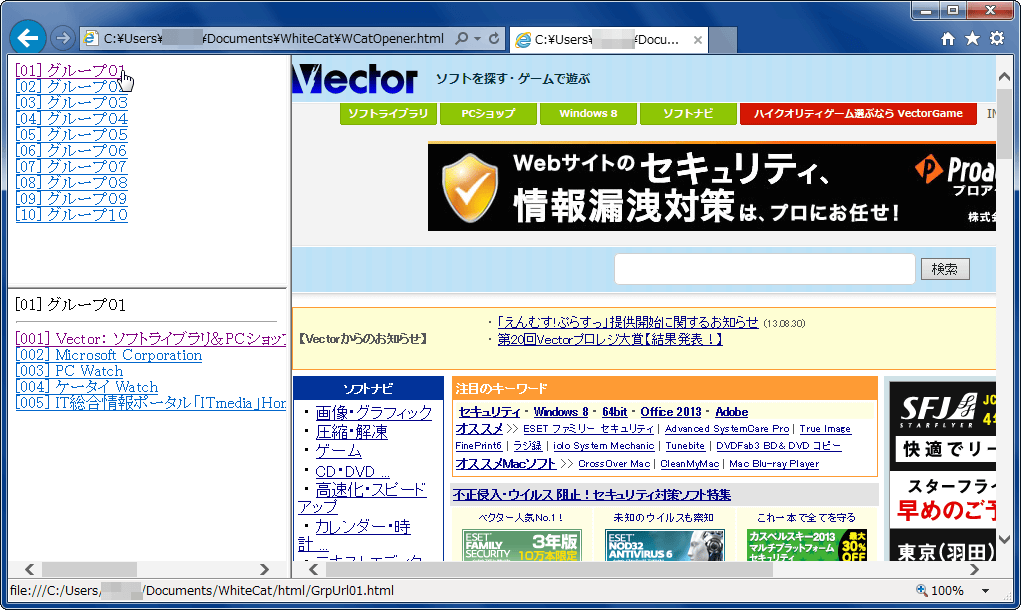
Task: Open ESET ファミリー セキュリティ link
Action: 588,429
